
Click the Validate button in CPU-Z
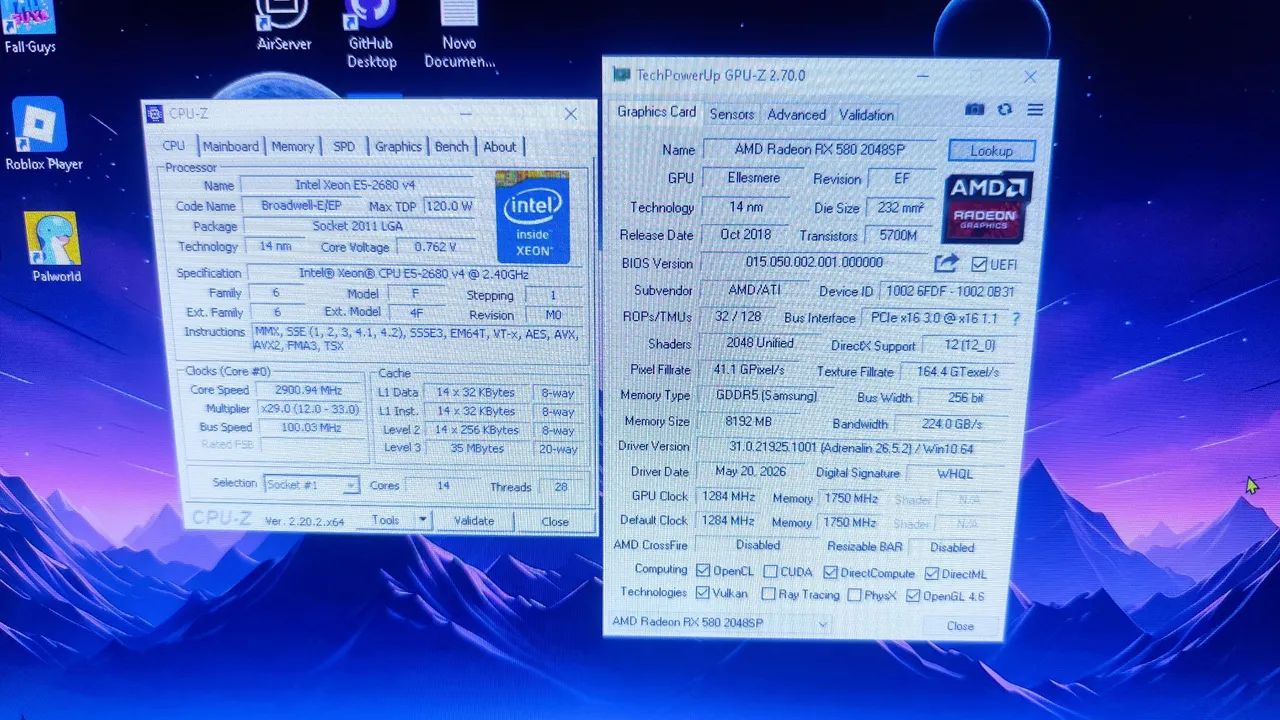[474, 521]
